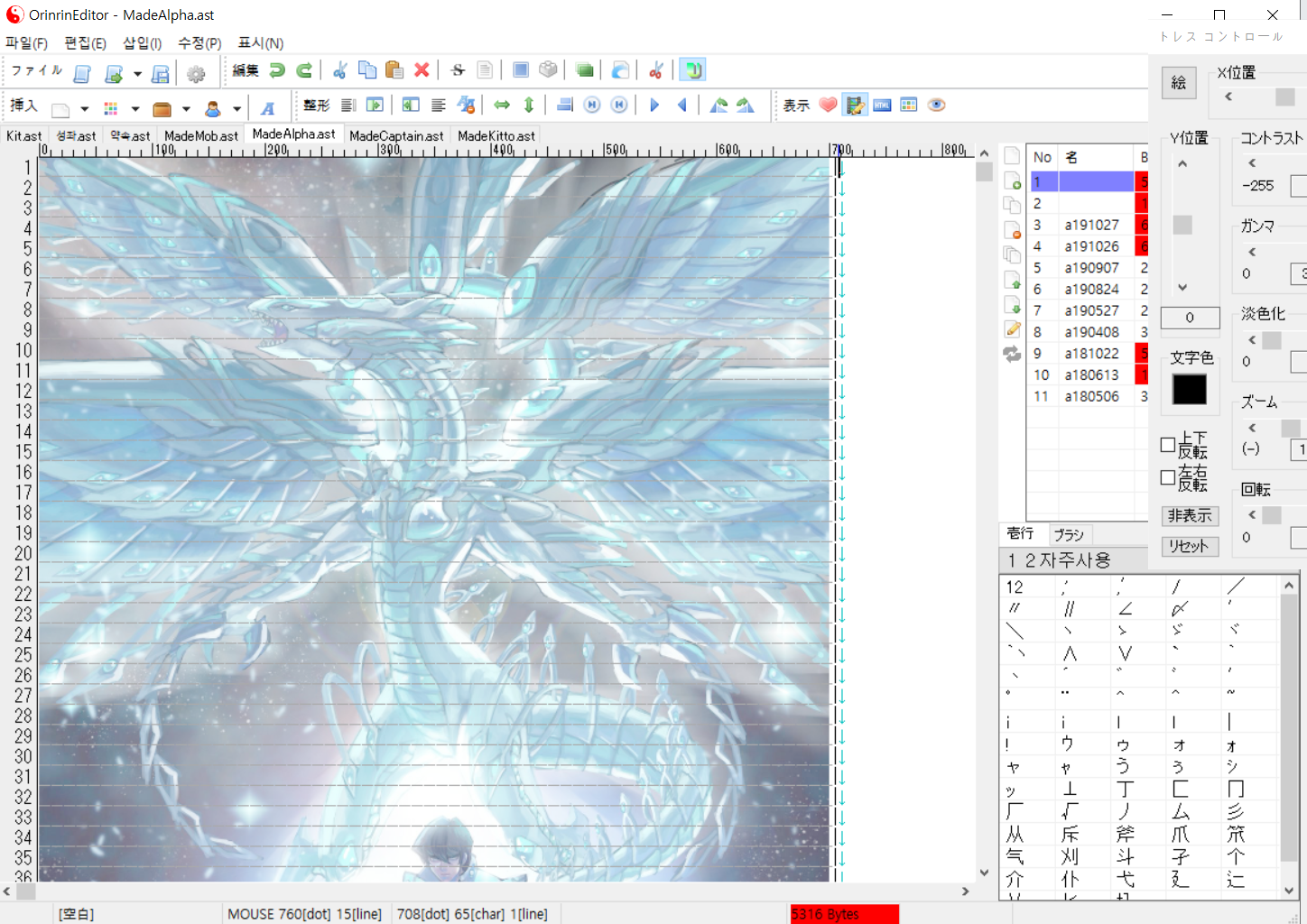
Task: Open the 표시(N) menu
Action: (x=261, y=42)
